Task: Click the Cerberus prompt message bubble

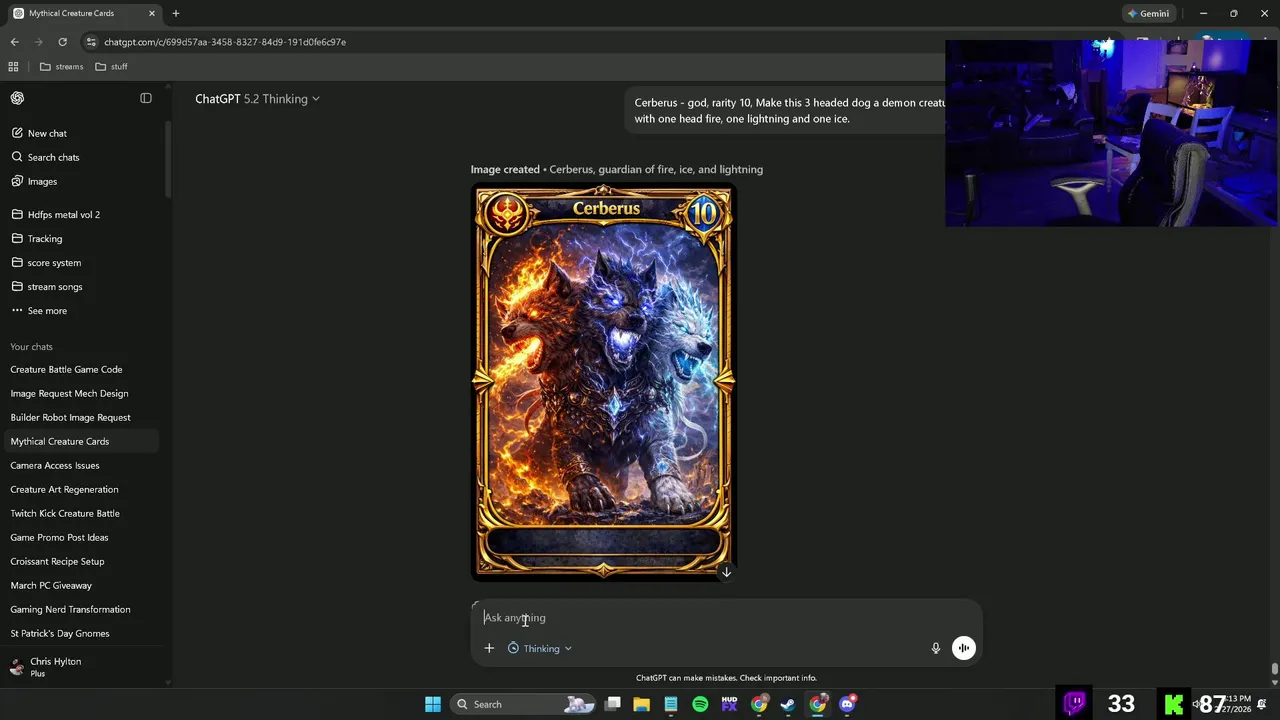Action: [789, 110]
